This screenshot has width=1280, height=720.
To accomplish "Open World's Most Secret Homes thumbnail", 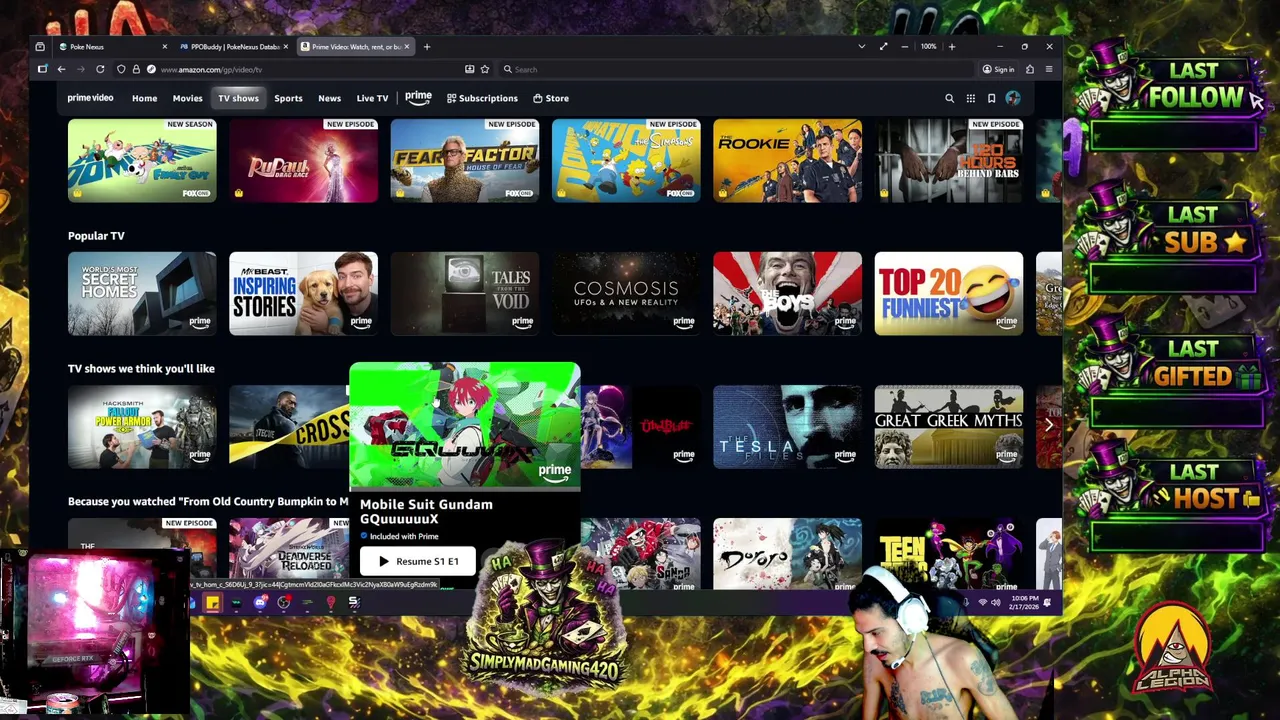I will pos(142,294).
